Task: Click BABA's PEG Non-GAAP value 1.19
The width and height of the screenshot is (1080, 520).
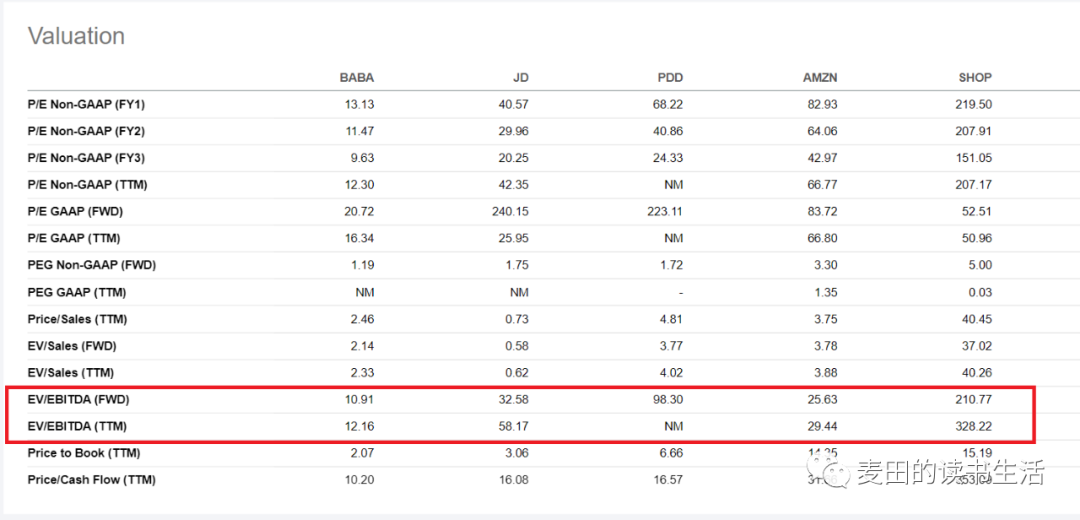Action: [x=362, y=265]
